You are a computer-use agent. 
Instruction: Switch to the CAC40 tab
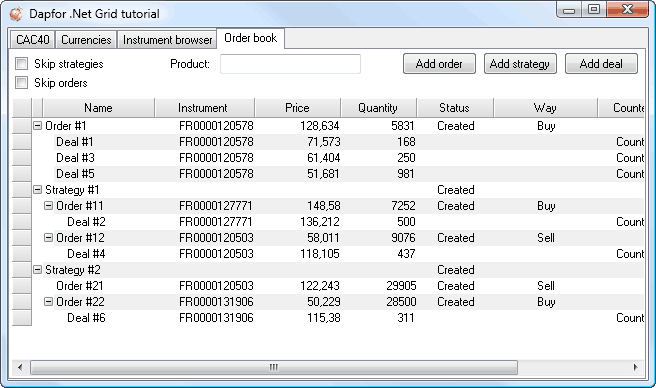tap(33, 40)
